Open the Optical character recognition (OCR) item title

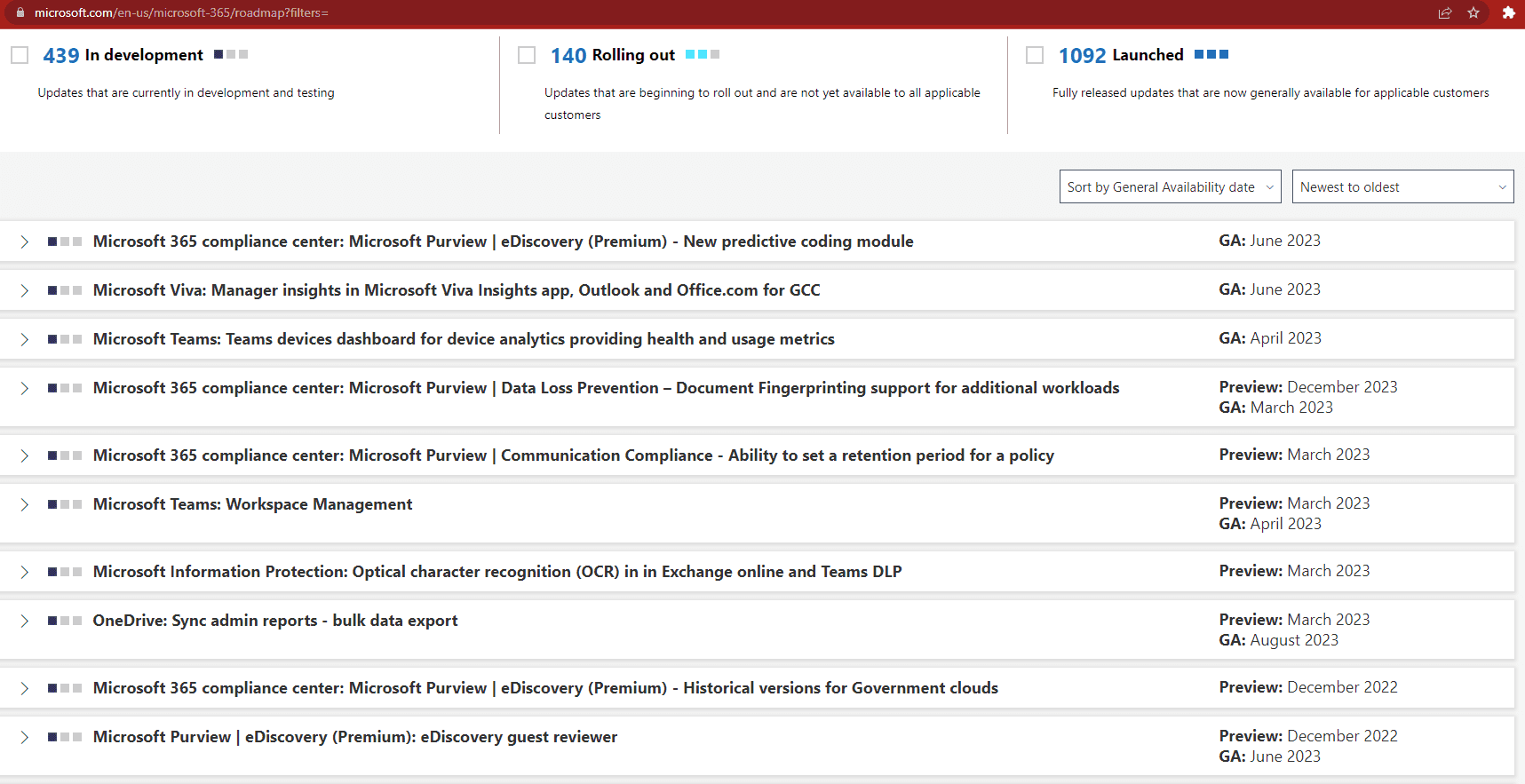point(497,572)
